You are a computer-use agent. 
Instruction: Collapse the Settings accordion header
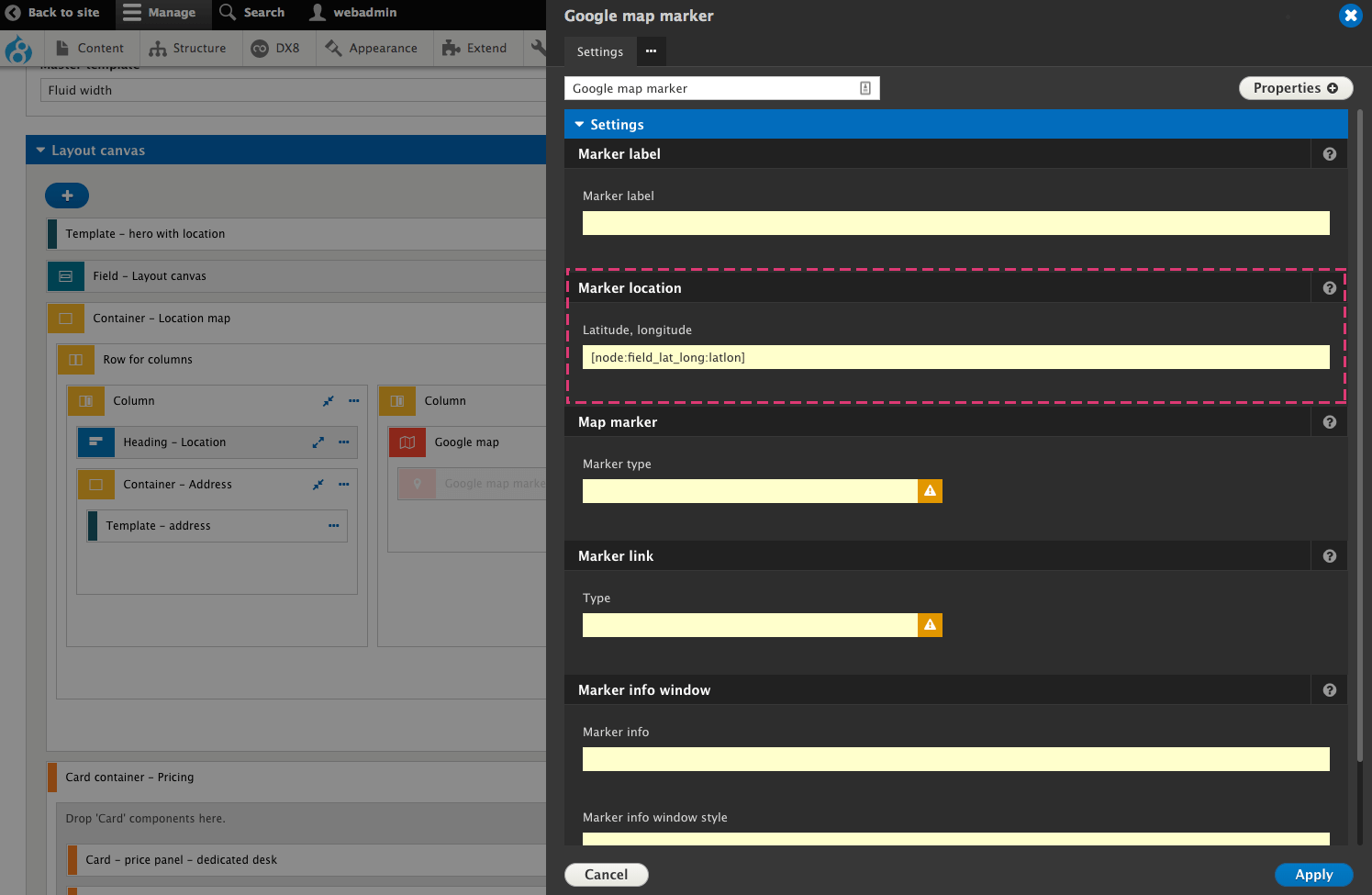coord(617,125)
